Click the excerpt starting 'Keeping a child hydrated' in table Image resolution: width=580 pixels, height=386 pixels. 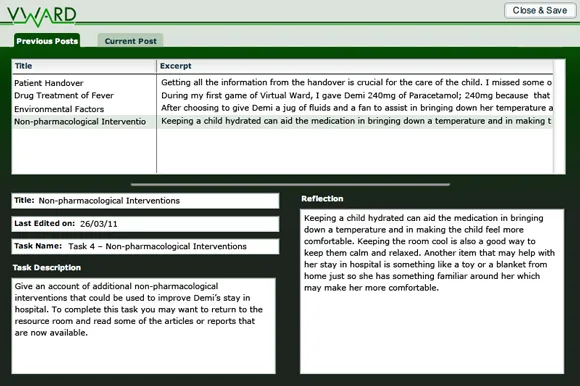(x=356, y=121)
